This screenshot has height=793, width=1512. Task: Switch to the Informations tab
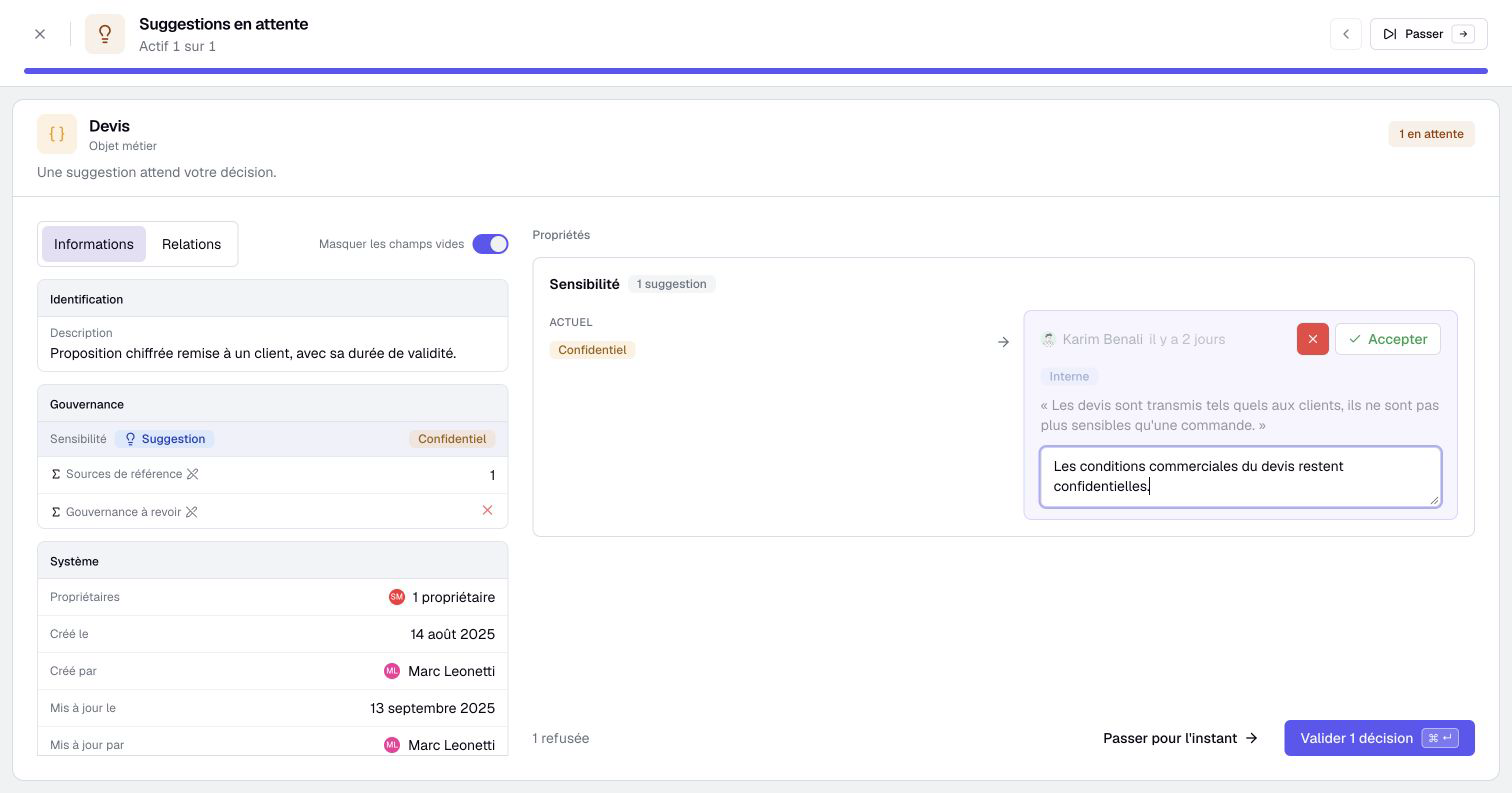pos(94,244)
